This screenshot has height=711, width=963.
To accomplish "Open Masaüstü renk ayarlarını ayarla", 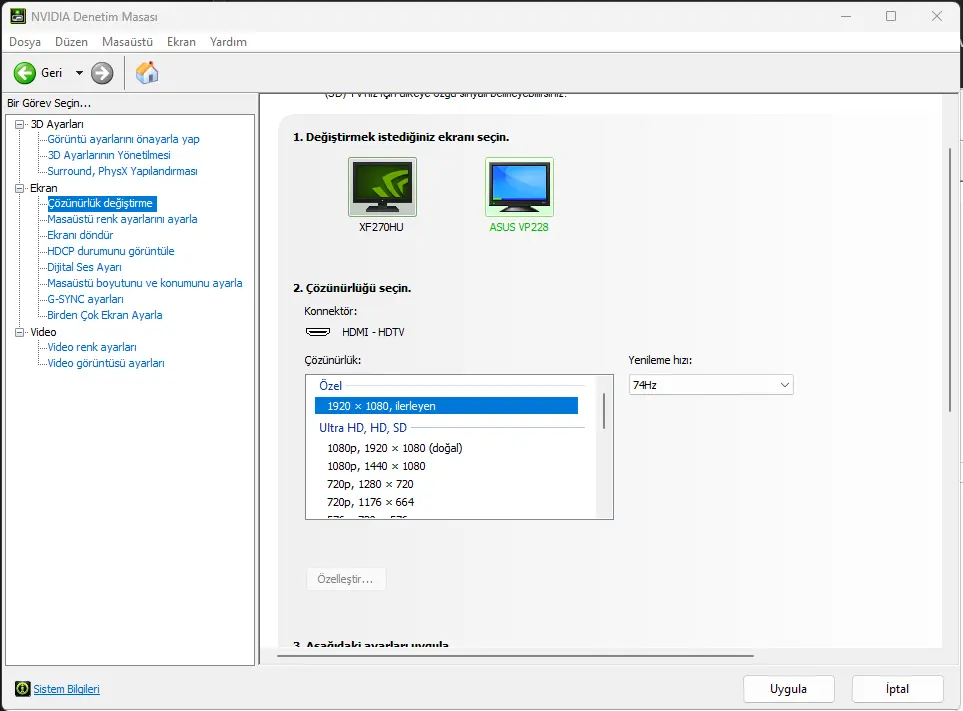I will tap(122, 219).
